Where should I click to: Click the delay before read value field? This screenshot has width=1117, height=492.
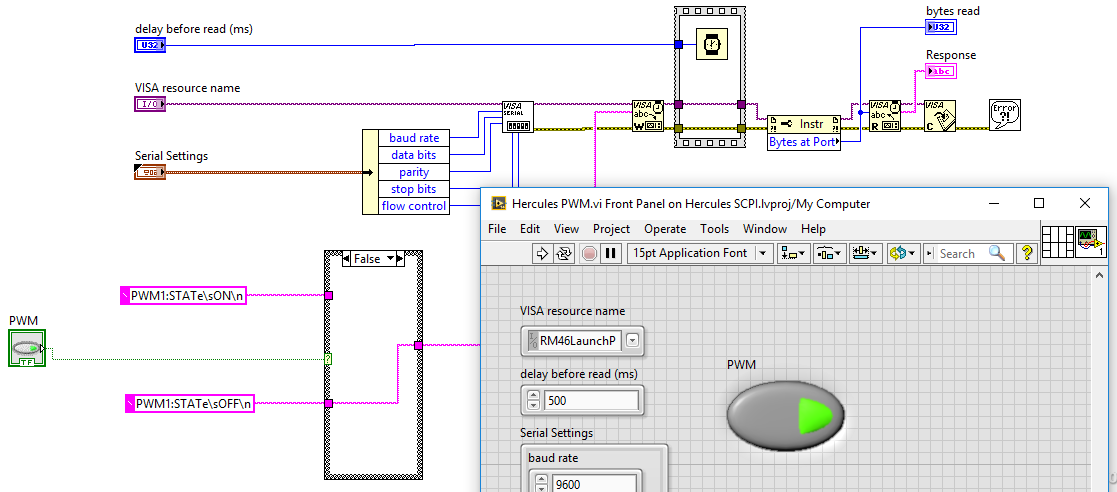point(590,401)
